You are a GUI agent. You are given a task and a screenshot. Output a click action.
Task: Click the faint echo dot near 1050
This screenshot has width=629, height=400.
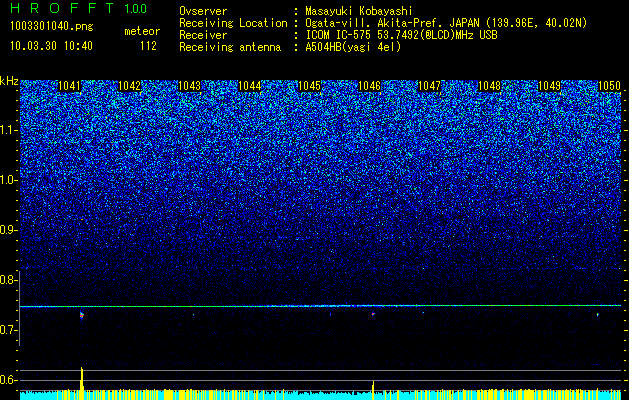(598, 315)
